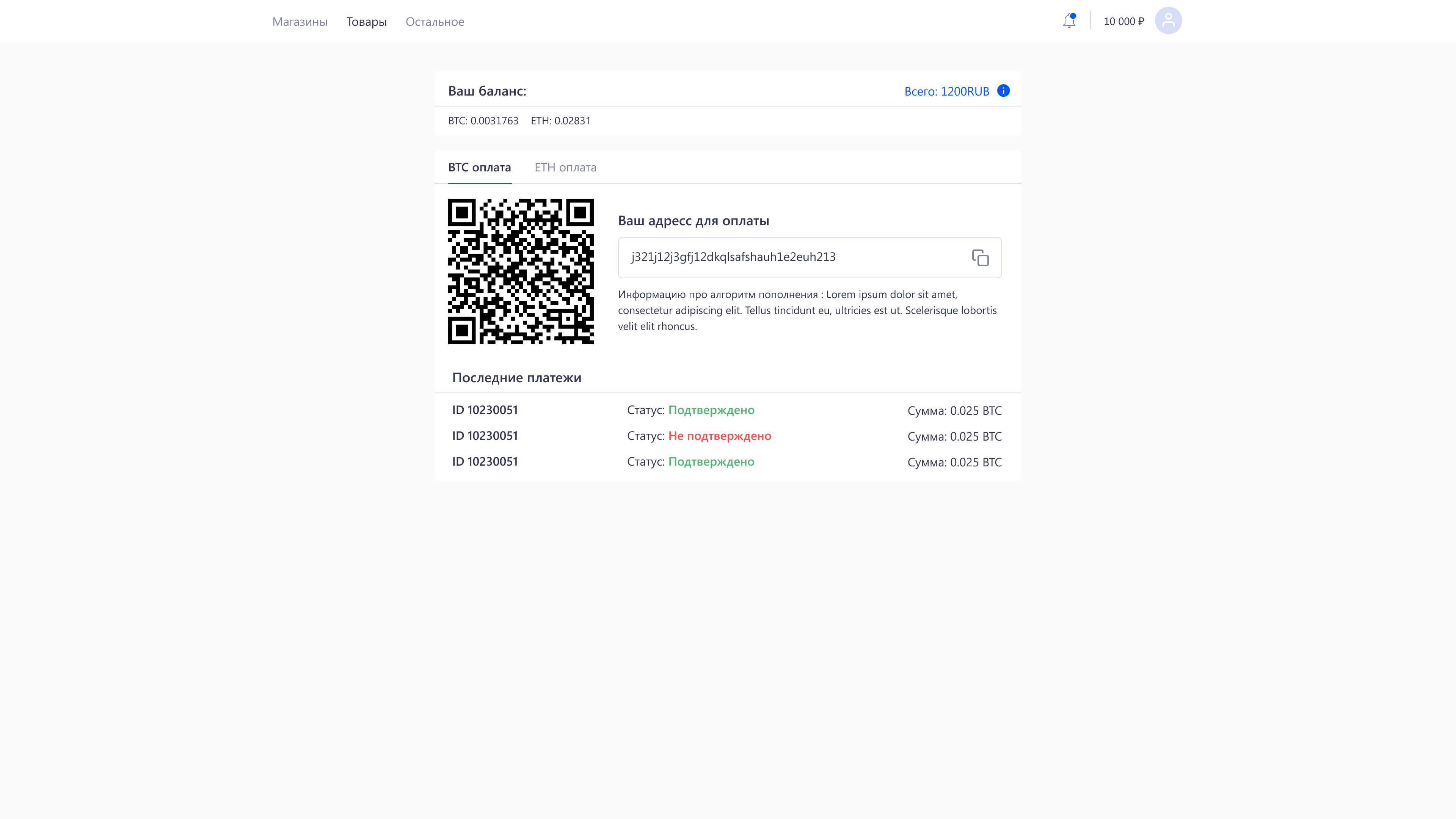Click the 10 000 ₽ balance in the header
Viewport: 1456px width, 819px height.
pos(1123,22)
